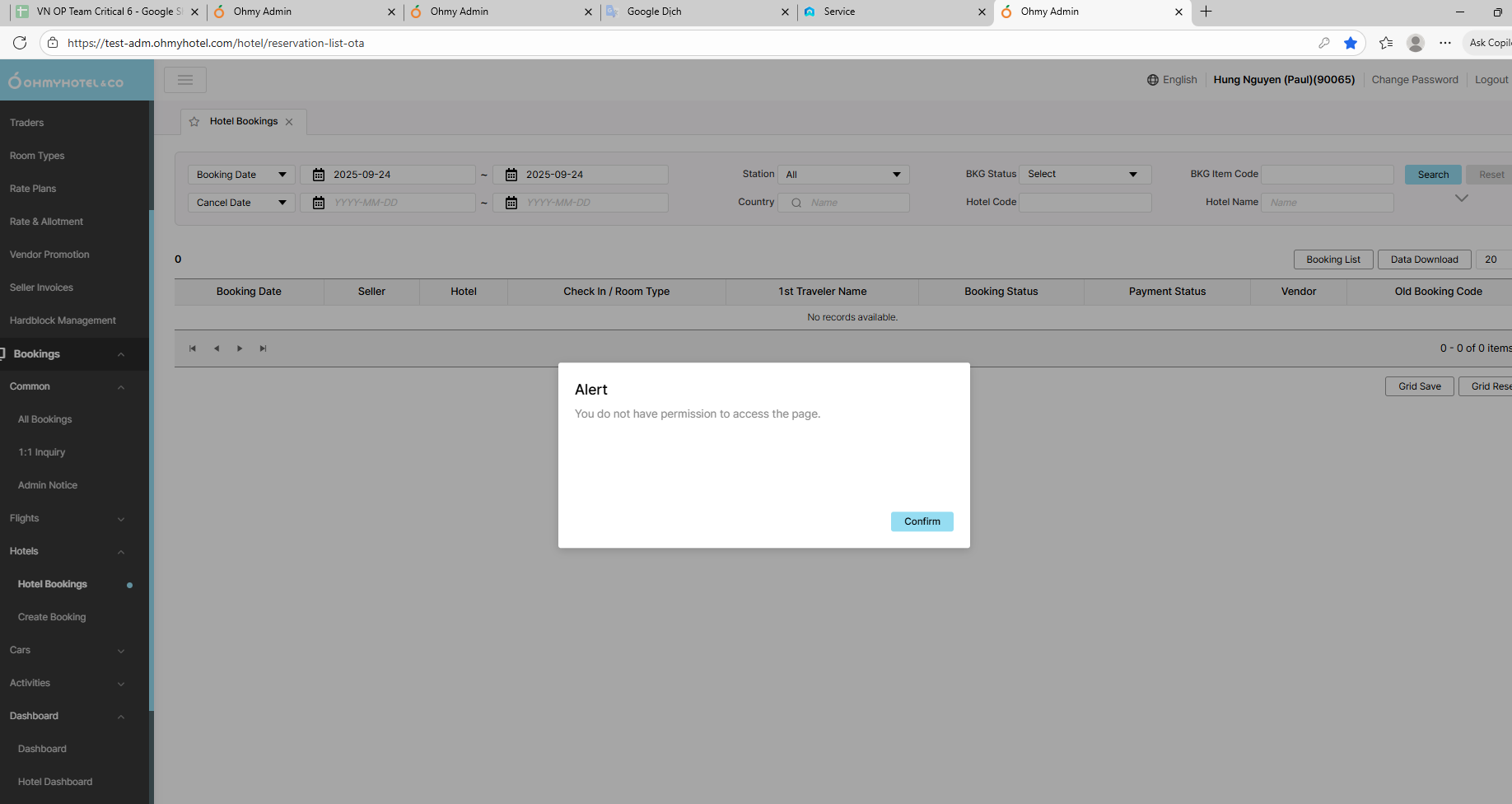
Task: Open browser profile avatar
Action: tap(1416, 43)
